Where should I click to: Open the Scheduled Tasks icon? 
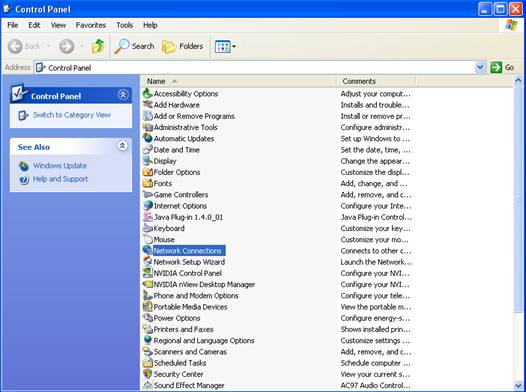coord(148,363)
